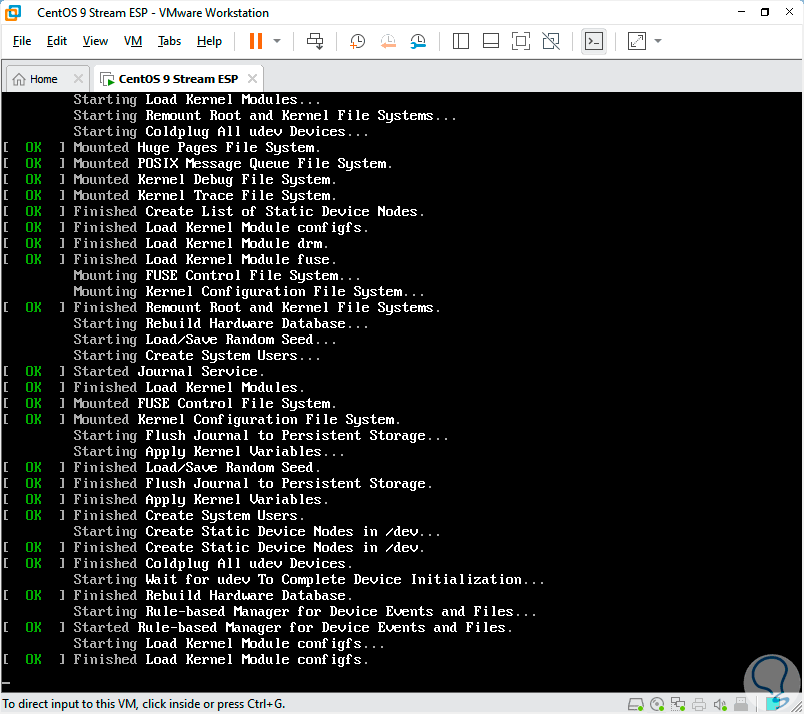Close the CentOS 9 Stream ESP tab

point(252,78)
